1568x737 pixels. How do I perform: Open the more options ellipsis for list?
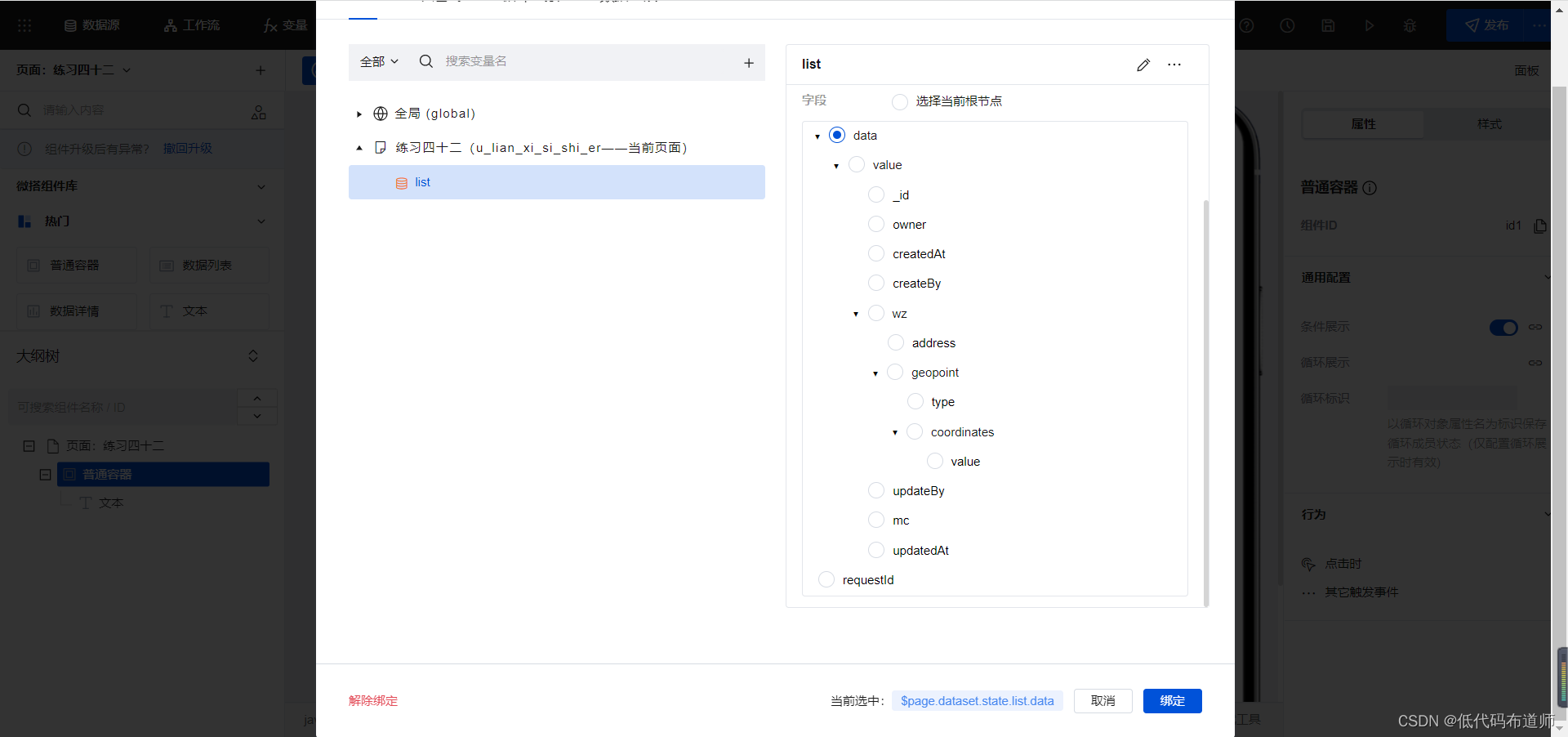tap(1174, 65)
